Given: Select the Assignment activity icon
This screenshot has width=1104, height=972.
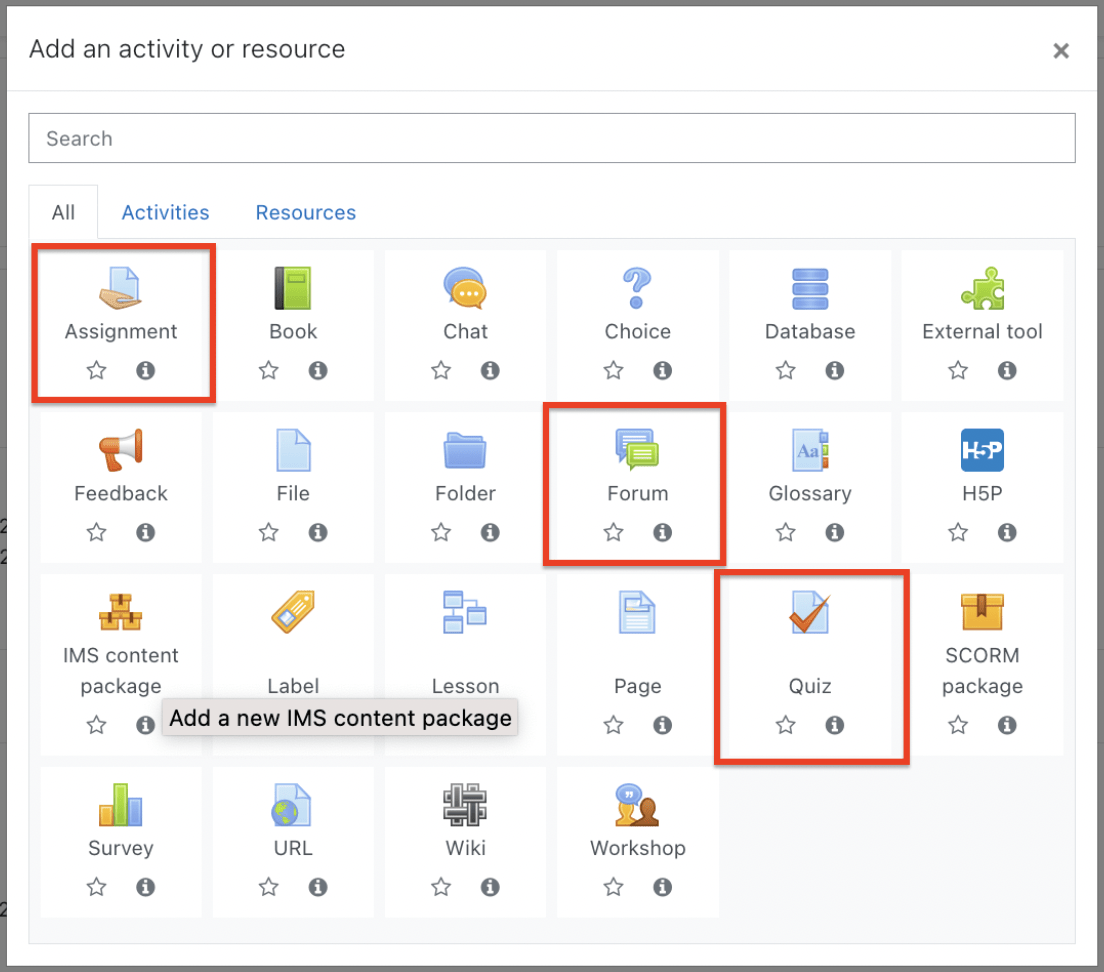Looking at the screenshot, I should coord(121,288).
